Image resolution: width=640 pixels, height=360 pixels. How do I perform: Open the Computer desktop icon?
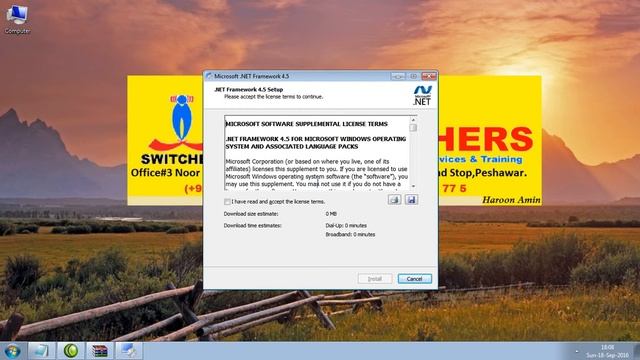pyautogui.click(x=17, y=19)
